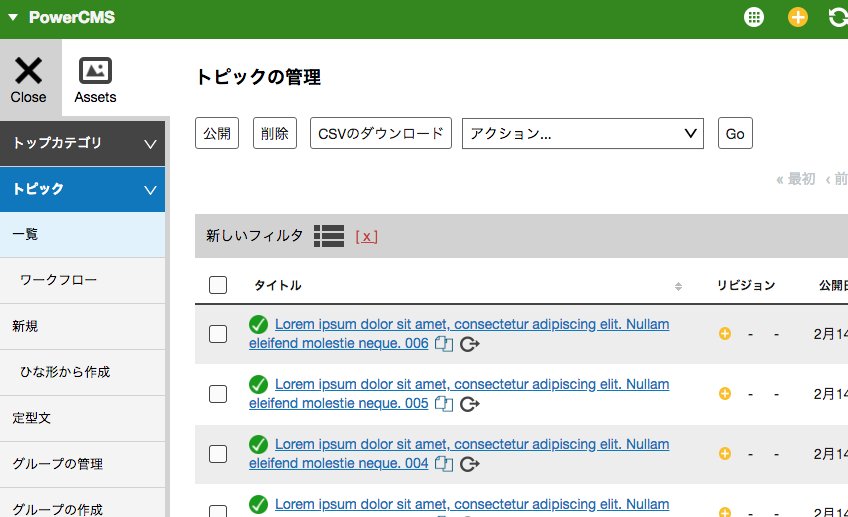Click the タイトル column header

pyautogui.click(x=278, y=286)
